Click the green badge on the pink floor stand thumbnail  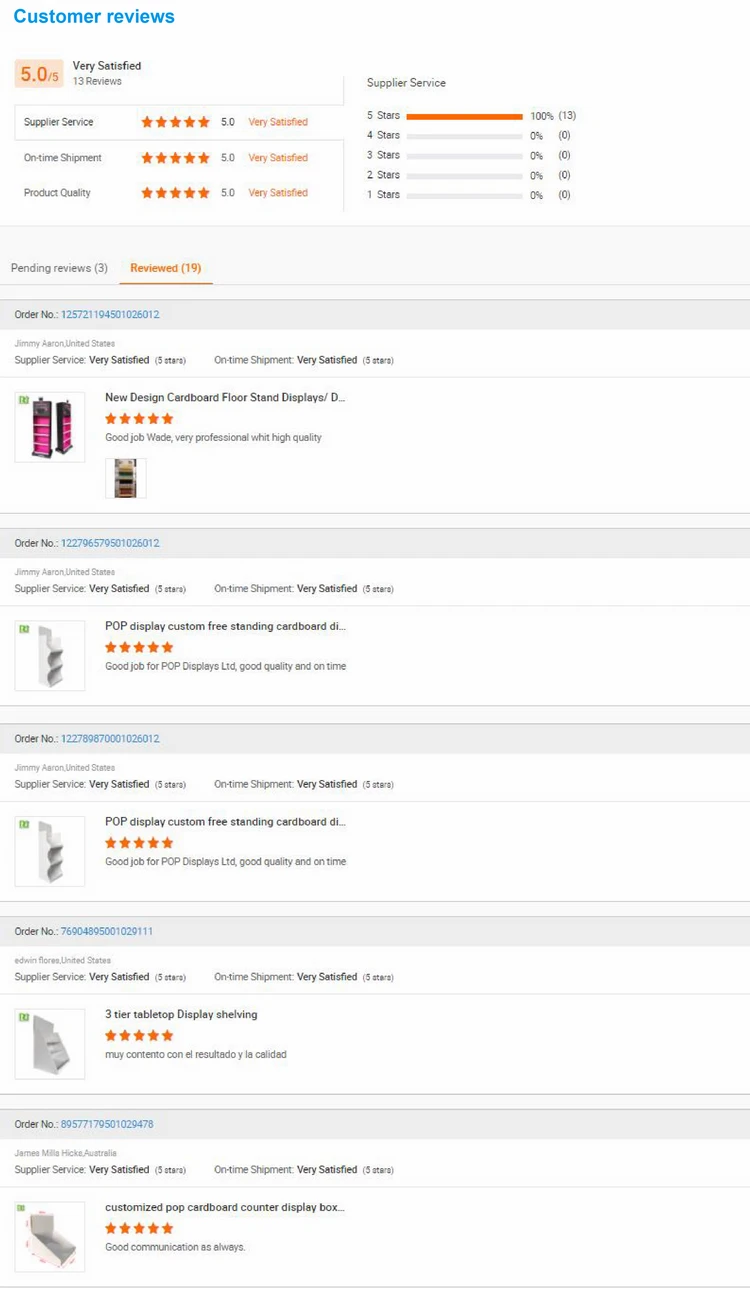click(x=24, y=400)
